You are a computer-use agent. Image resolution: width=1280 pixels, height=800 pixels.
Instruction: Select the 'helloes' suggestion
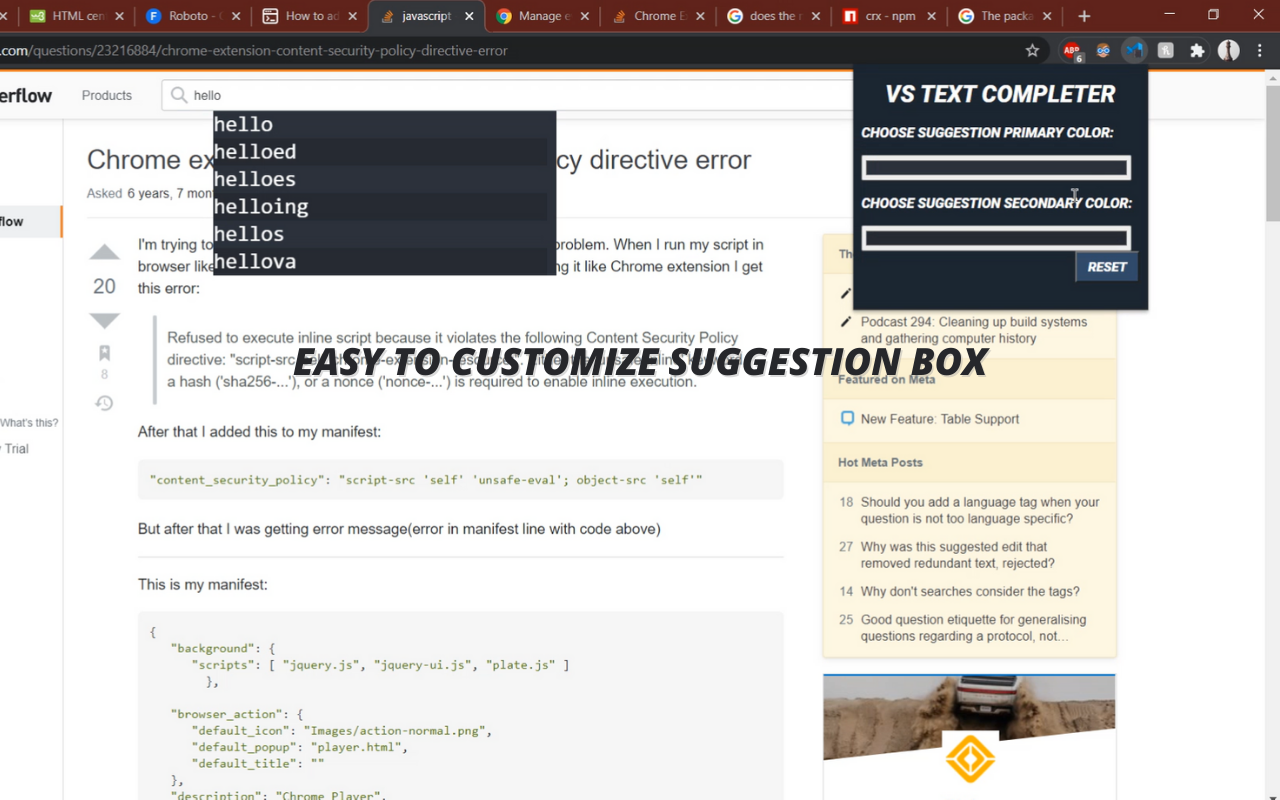pyautogui.click(x=384, y=179)
